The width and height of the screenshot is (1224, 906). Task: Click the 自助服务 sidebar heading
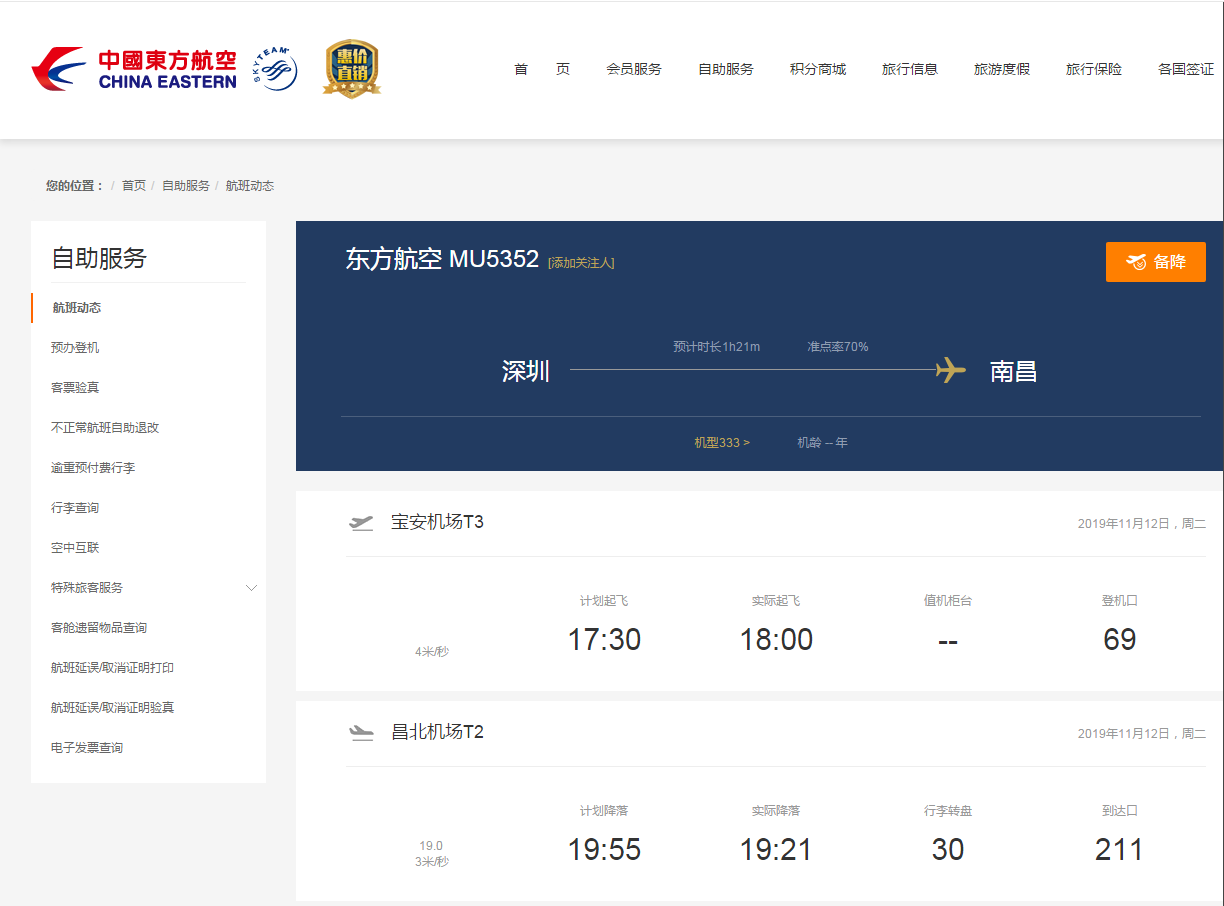[x=99, y=258]
